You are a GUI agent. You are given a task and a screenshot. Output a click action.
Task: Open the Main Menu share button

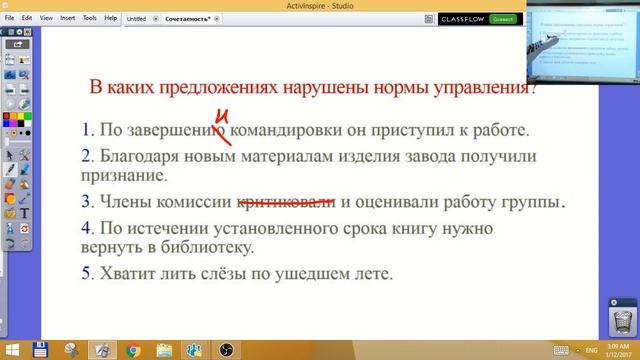17,44
